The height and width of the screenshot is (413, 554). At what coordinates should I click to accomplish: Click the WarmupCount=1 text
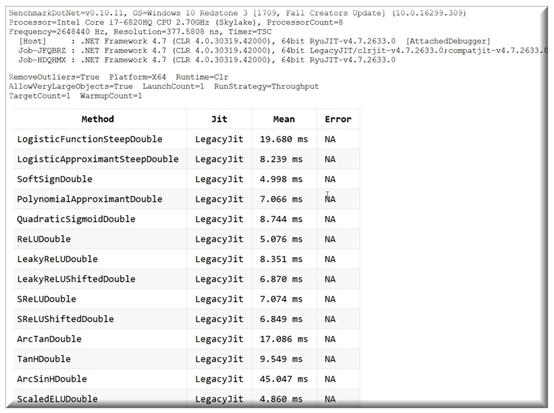coord(111,96)
